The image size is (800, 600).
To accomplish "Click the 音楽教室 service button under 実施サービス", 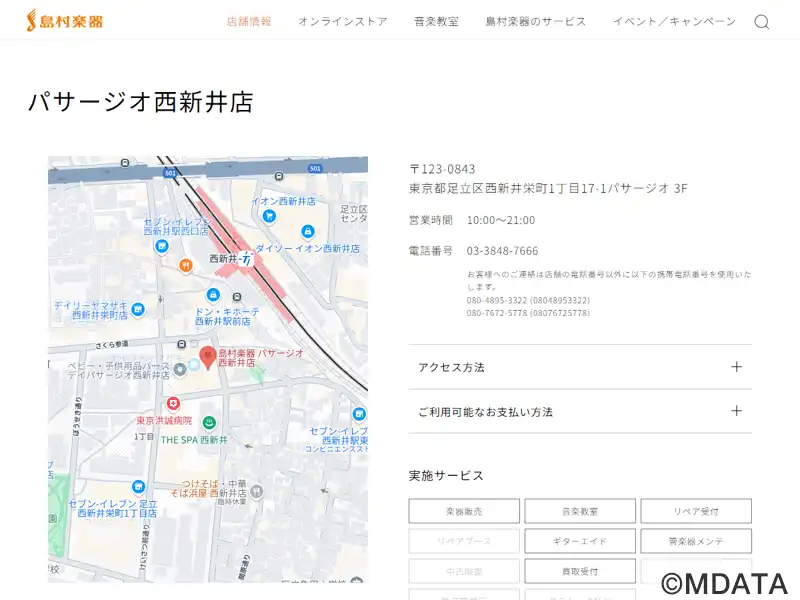I will (x=580, y=511).
